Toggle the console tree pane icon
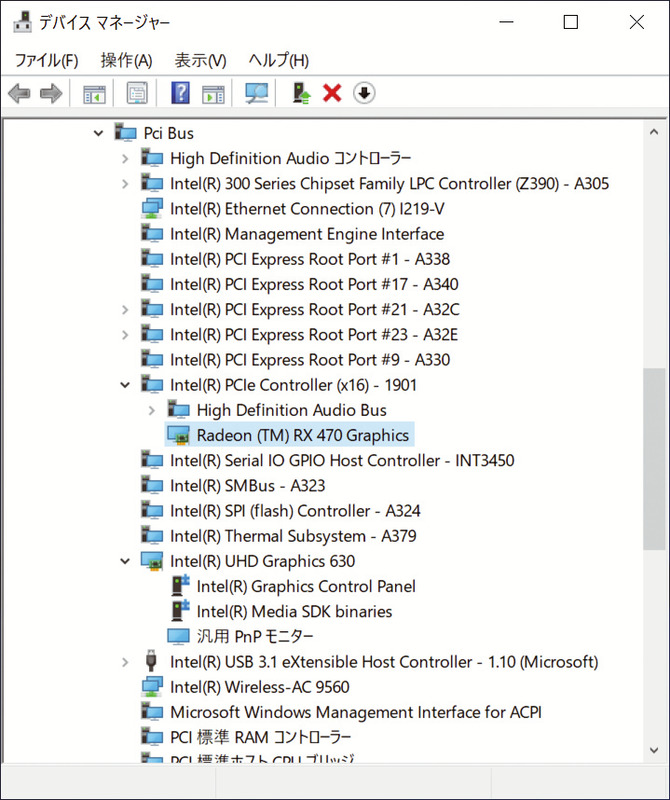 click(94, 94)
